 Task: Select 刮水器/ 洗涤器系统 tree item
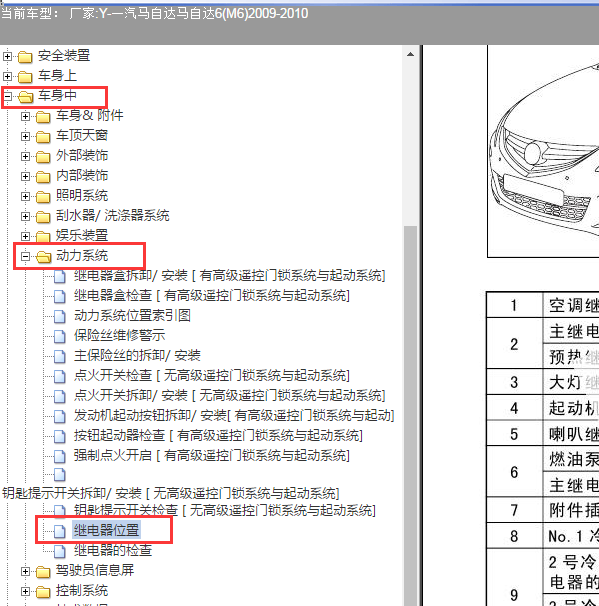[112, 215]
